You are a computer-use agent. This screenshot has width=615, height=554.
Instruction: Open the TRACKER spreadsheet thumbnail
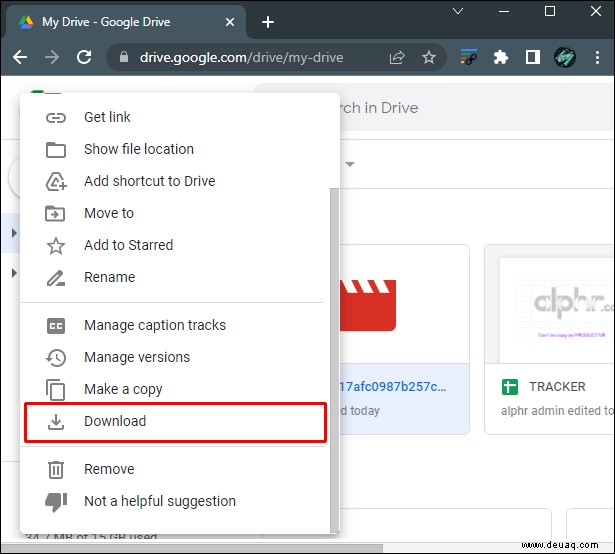tap(550, 305)
